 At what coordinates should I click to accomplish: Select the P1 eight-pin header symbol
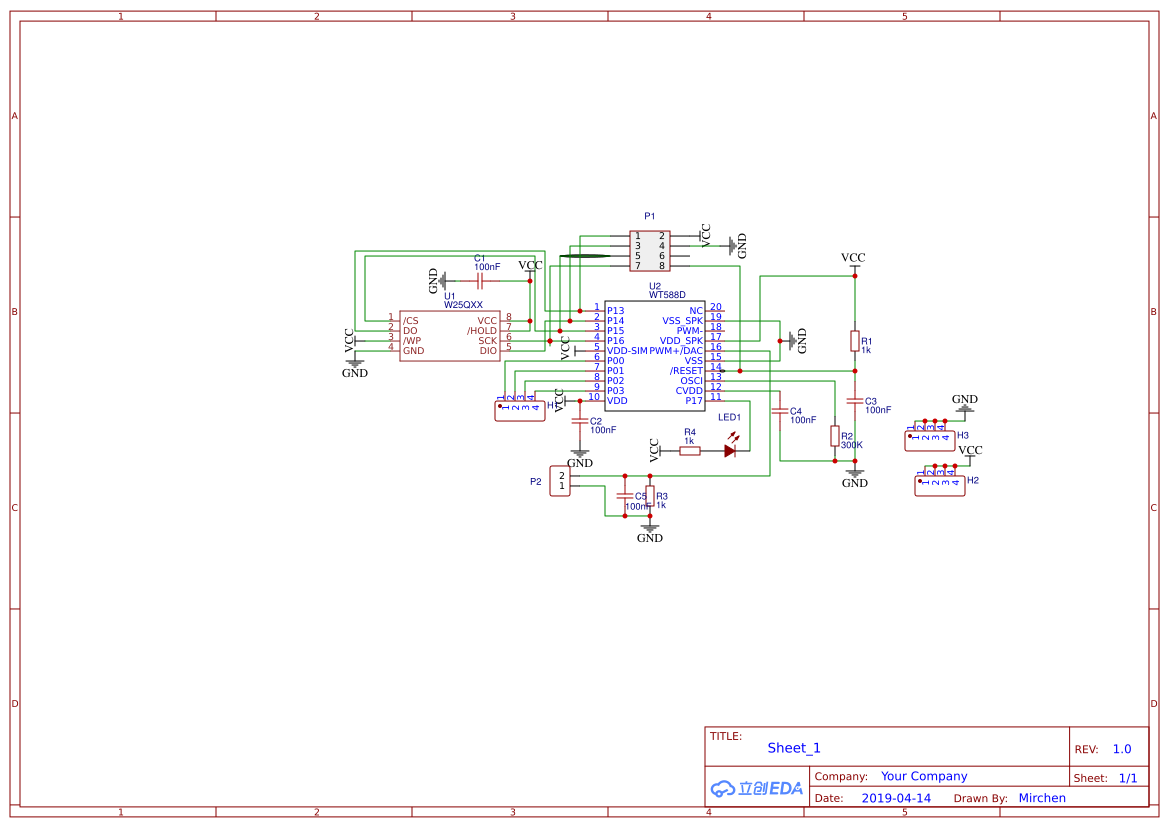coord(649,251)
